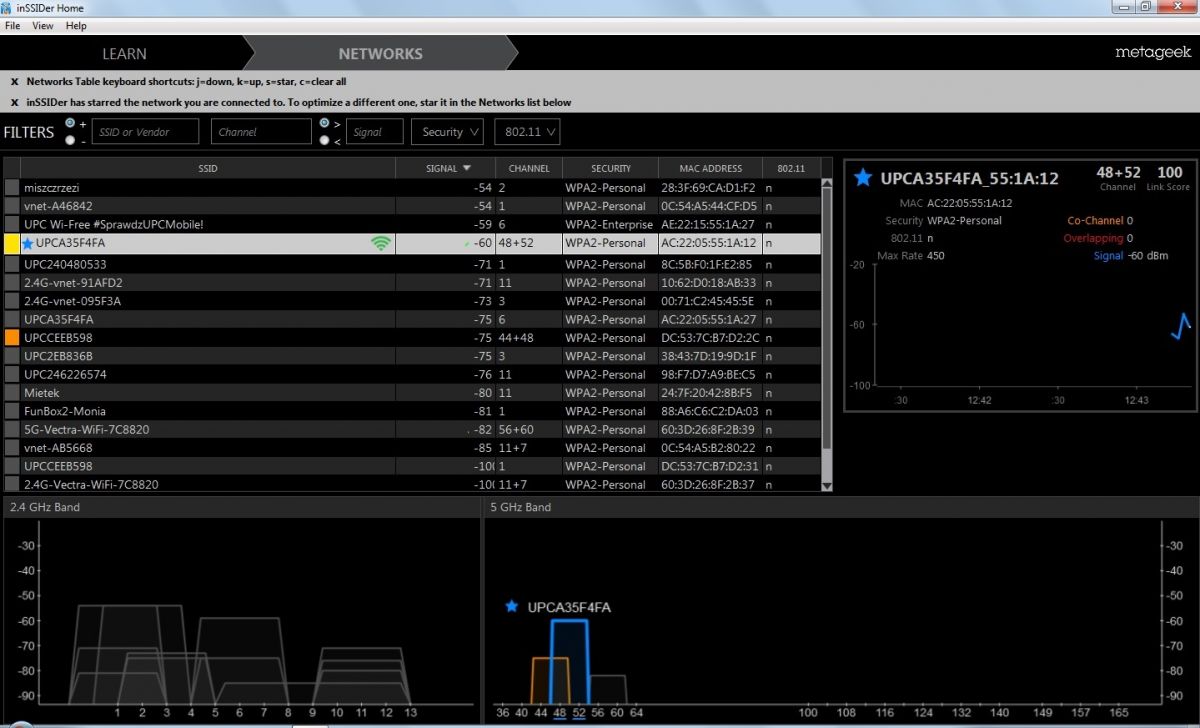Dismiss the starred network notice with X
Viewport: 1200px width, 728px height.
[x=15, y=102]
